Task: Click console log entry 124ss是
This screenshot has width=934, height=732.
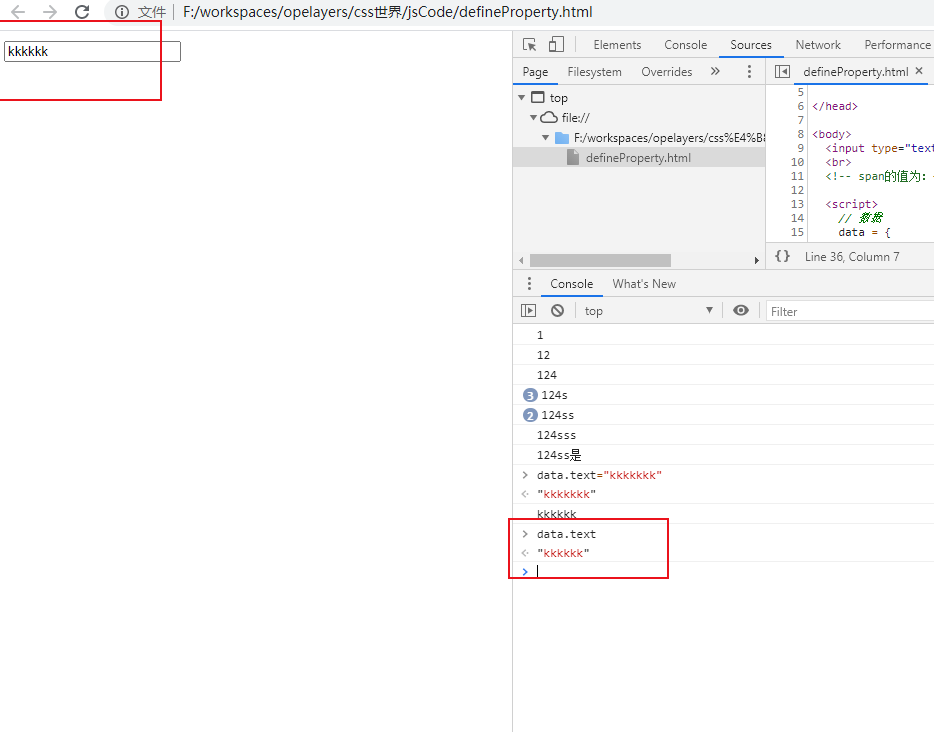Action: coord(559,455)
